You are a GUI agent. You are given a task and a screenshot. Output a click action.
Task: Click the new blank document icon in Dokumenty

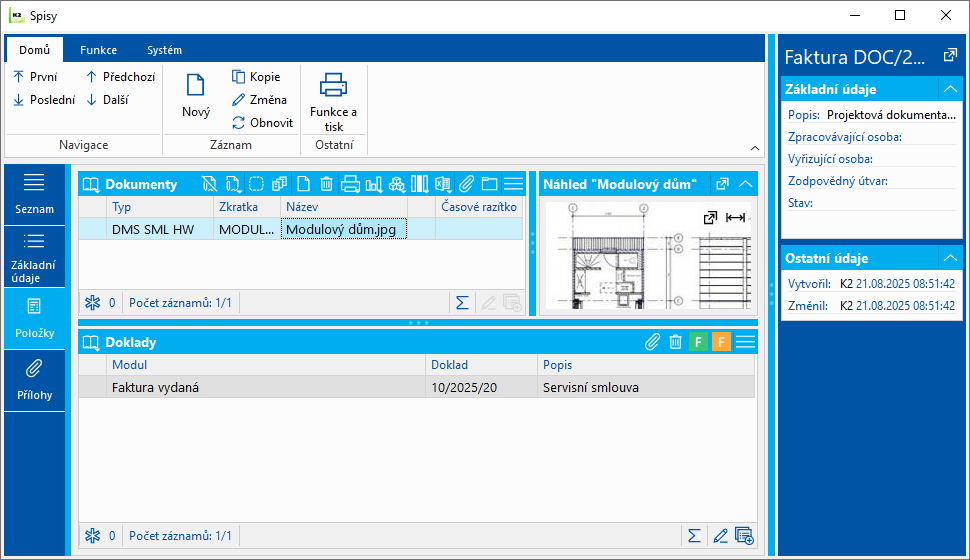[x=303, y=184]
